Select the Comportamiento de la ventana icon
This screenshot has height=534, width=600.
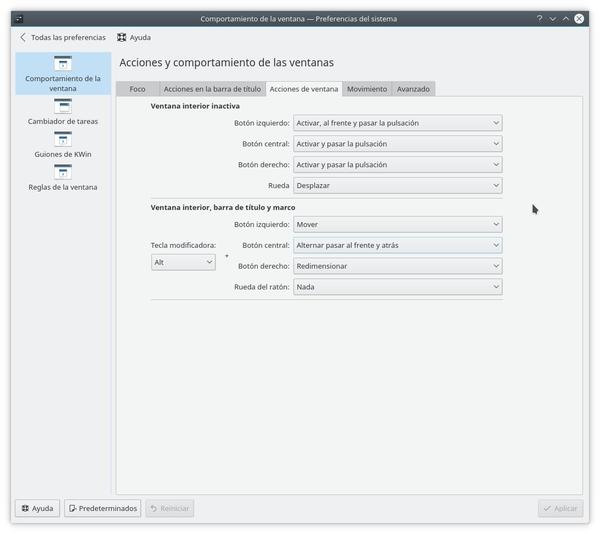[x=63, y=64]
